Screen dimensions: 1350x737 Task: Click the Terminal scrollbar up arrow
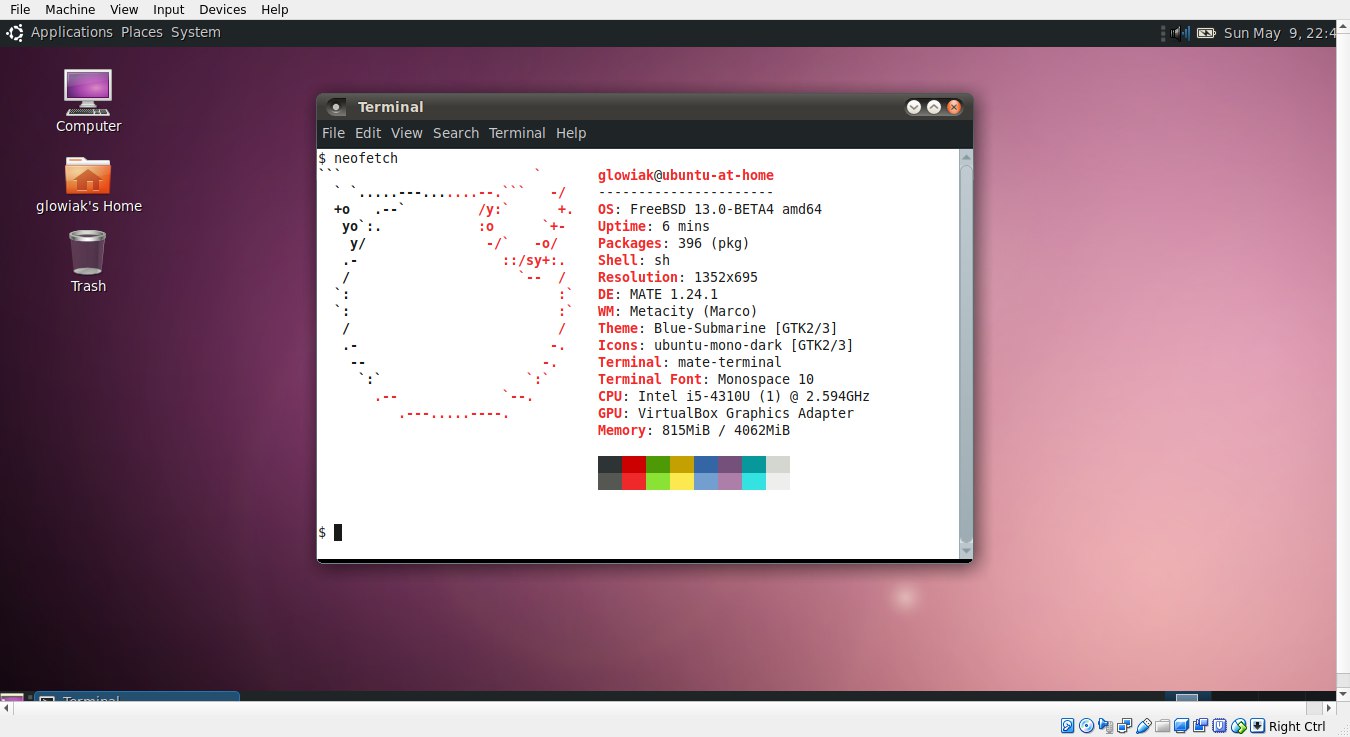pyautogui.click(x=966, y=157)
